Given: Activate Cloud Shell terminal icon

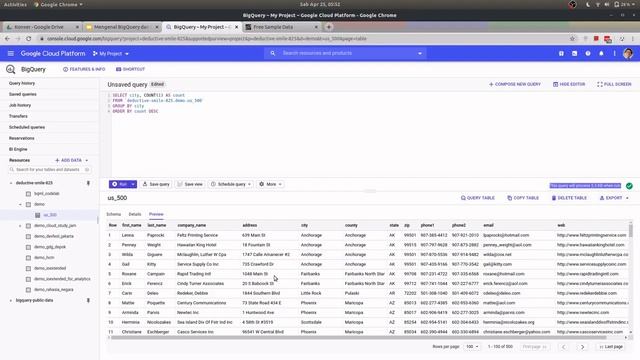Looking at the screenshot, I should [x=574, y=53].
